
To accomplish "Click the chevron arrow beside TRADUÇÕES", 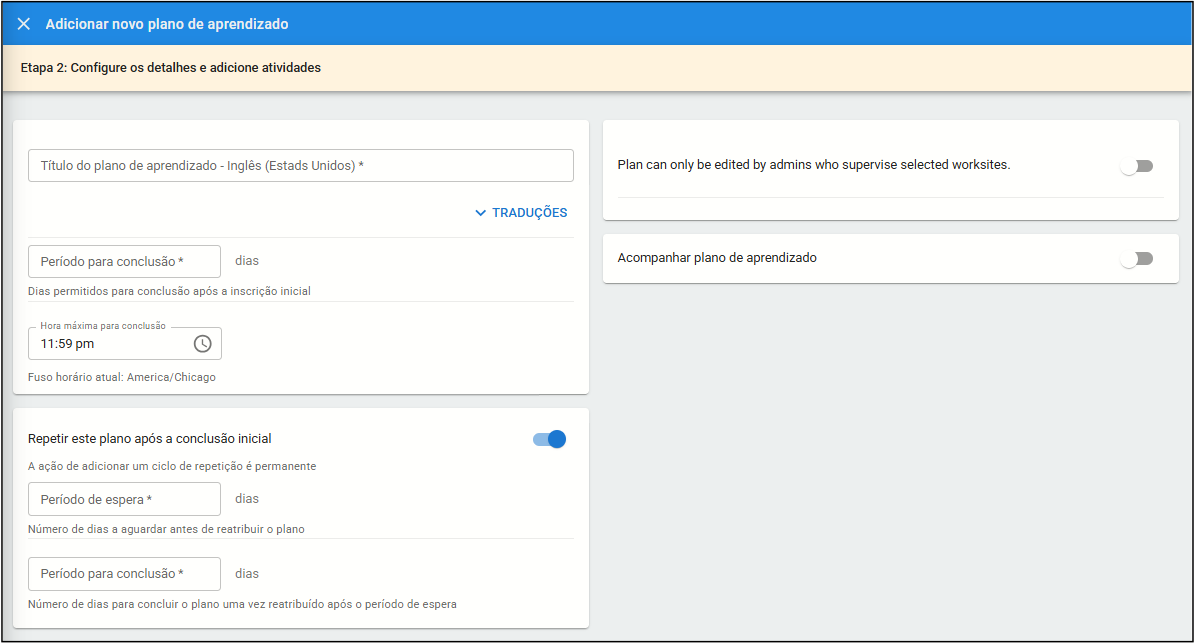I will 481,213.
